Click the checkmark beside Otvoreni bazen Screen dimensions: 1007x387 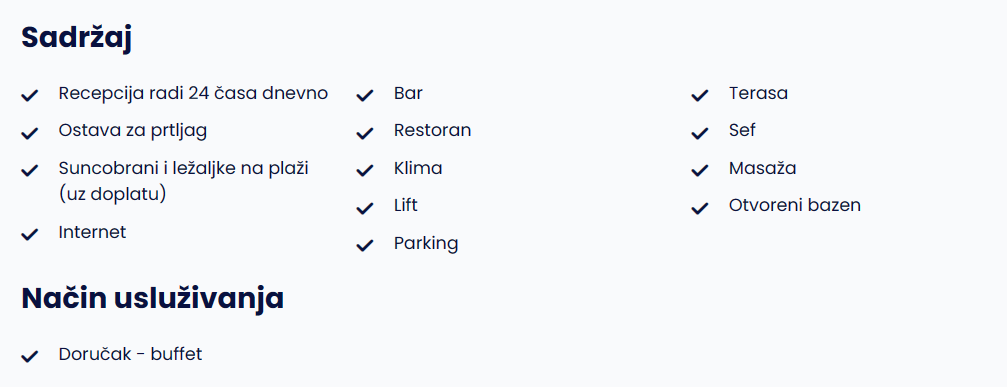click(x=700, y=208)
